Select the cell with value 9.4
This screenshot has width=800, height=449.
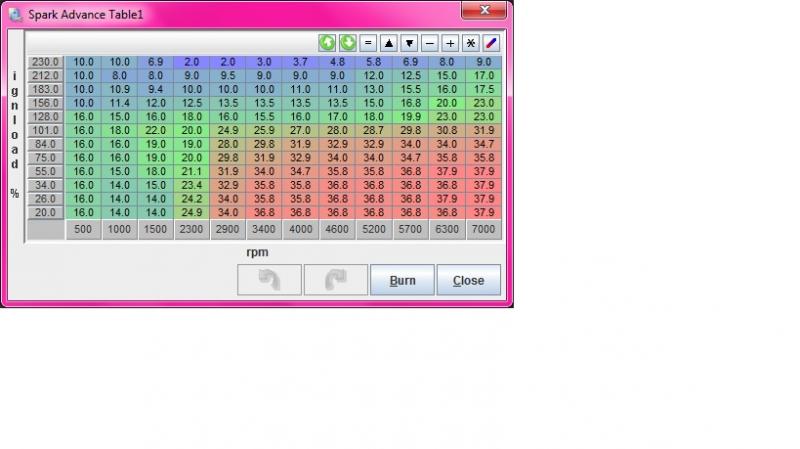(x=156, y=89)
